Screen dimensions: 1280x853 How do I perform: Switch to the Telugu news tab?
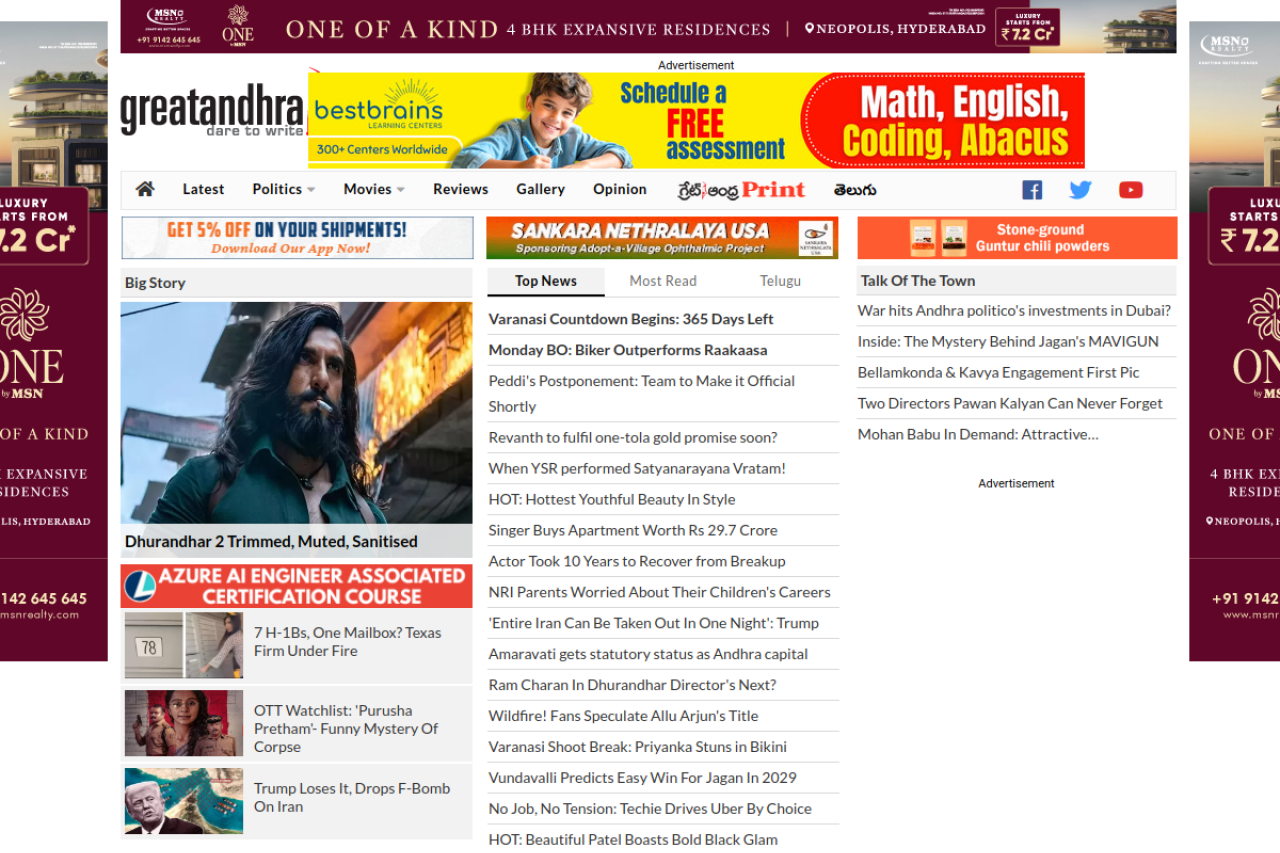(780, 281)
